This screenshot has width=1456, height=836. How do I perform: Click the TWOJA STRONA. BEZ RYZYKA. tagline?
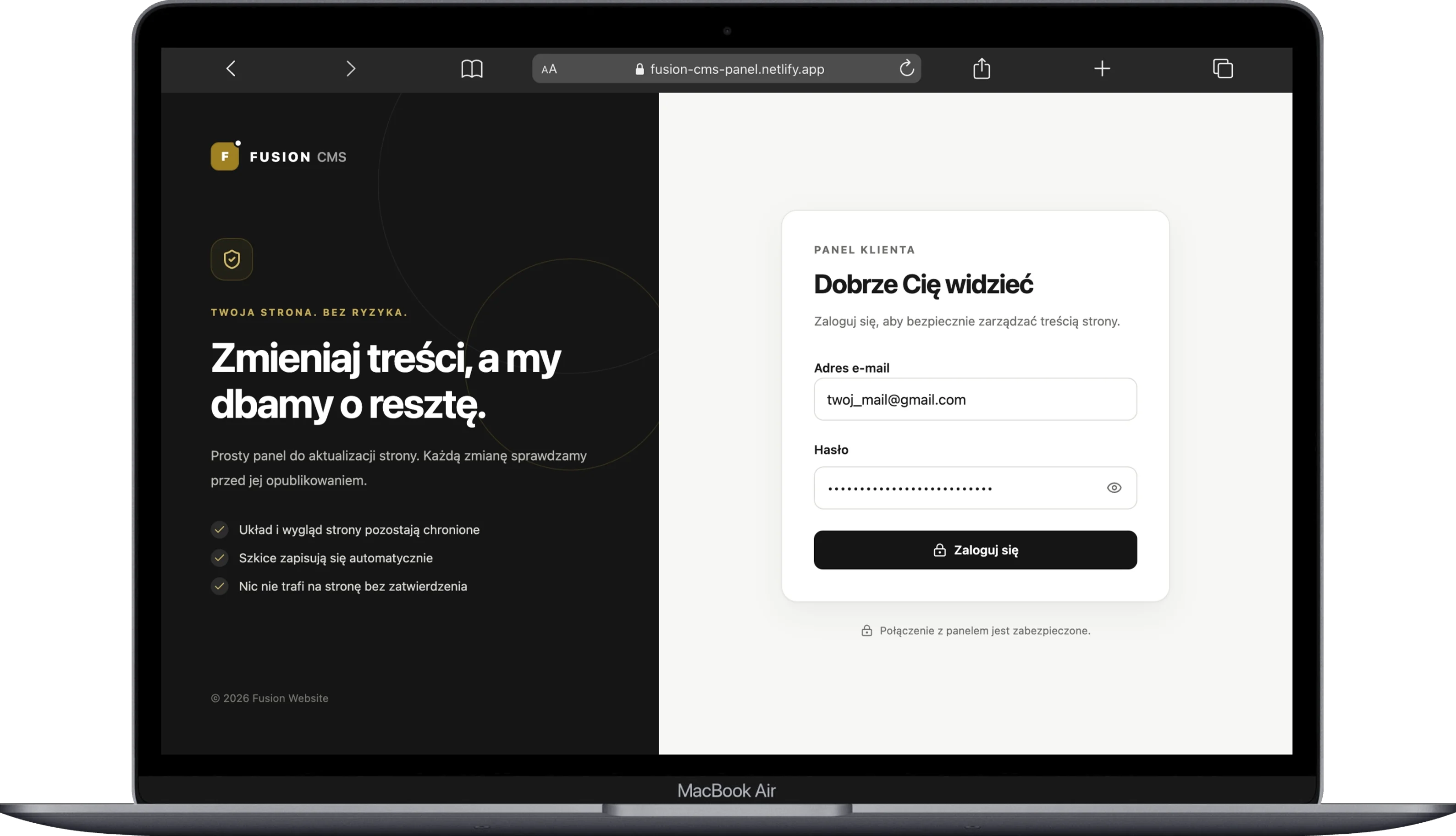309,312
